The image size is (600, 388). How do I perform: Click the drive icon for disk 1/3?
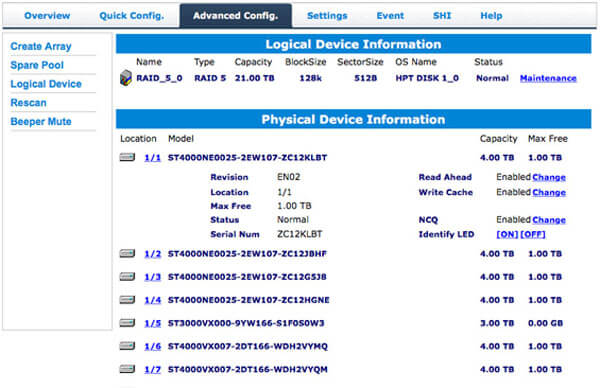(127, 276)
